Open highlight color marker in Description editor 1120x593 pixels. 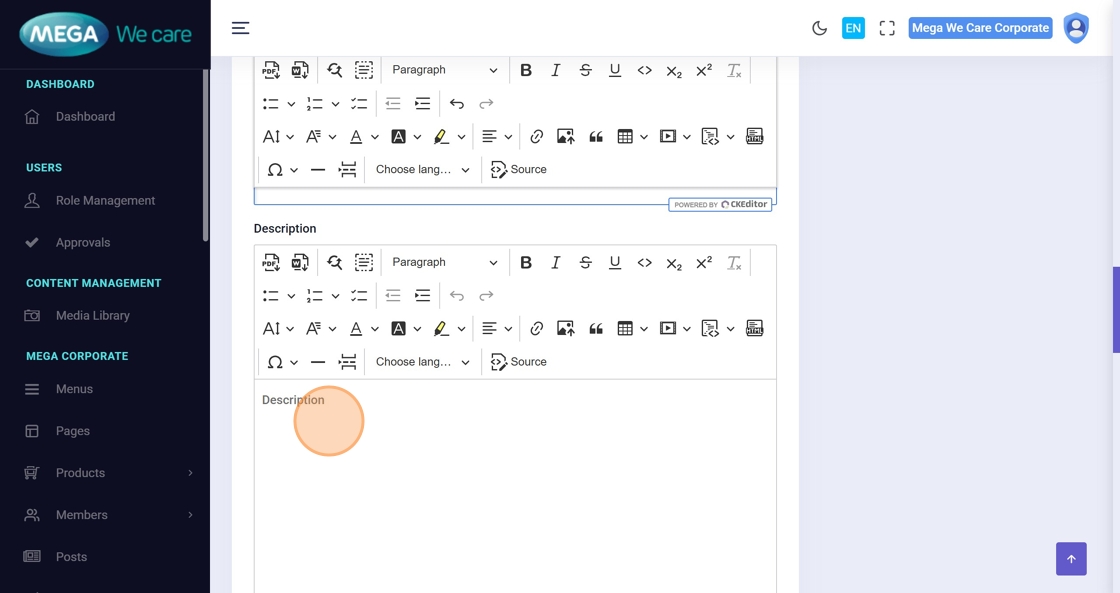point(441,329)
